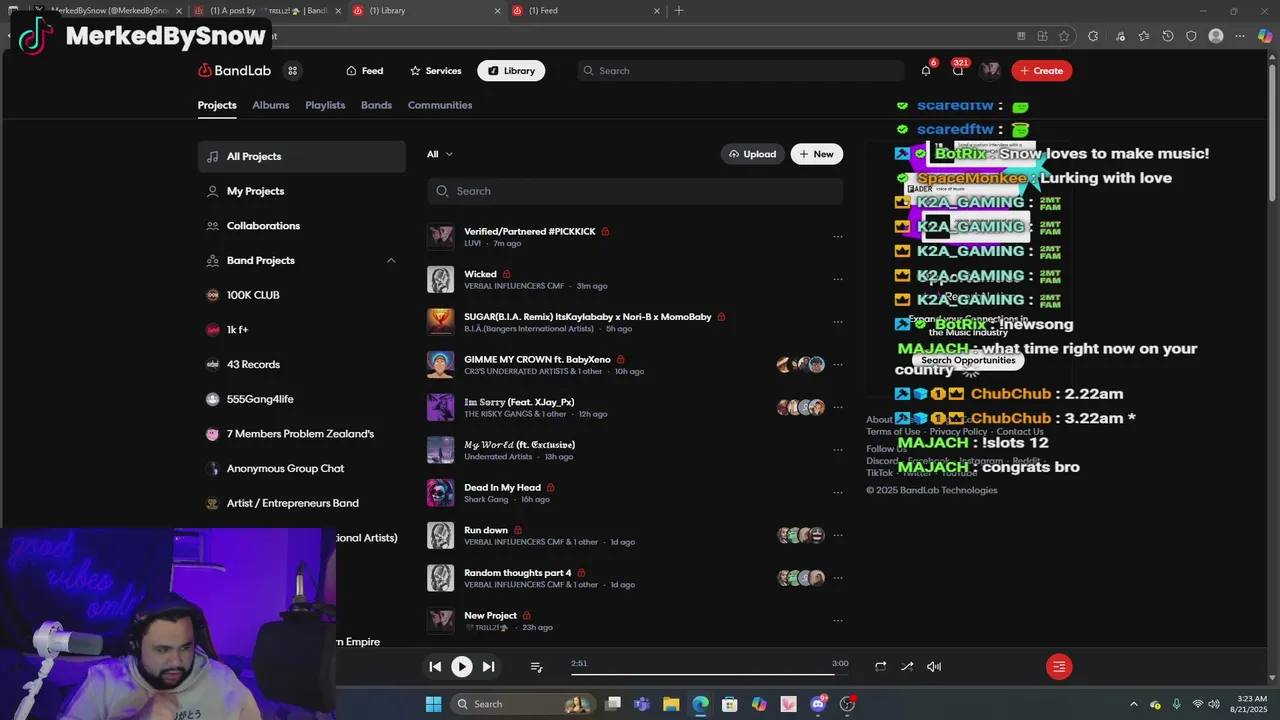Open the All filter dropdown
The height and width of the screenshot is (720, 1280).
pos(440,154)
